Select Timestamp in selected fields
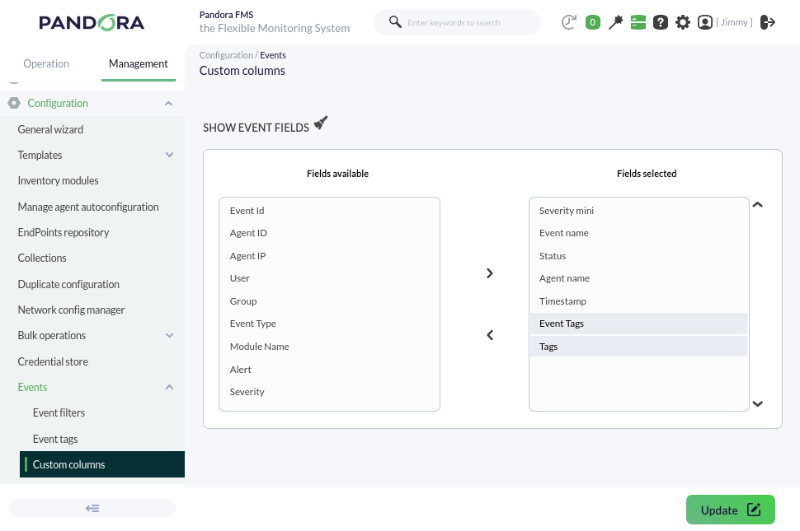Screen dimensions: 800x531 pos(639,301)
